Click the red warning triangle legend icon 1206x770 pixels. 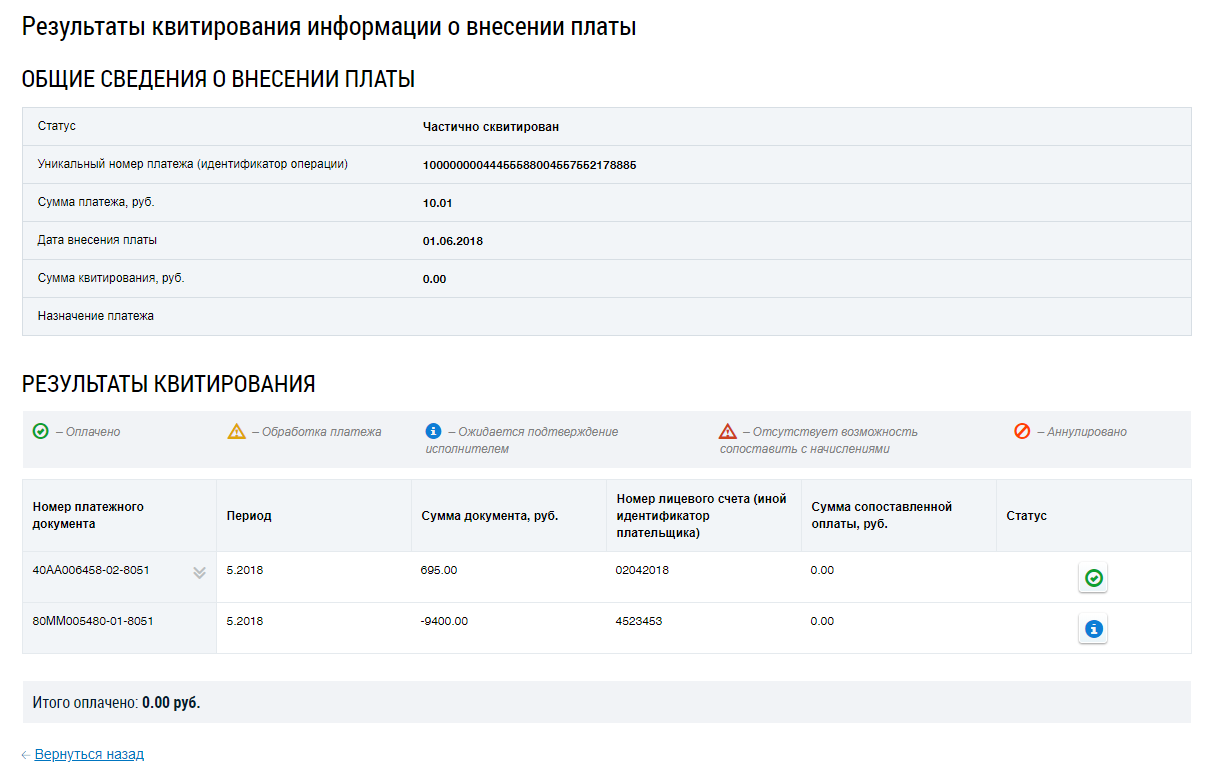click(x=728, y=432)
